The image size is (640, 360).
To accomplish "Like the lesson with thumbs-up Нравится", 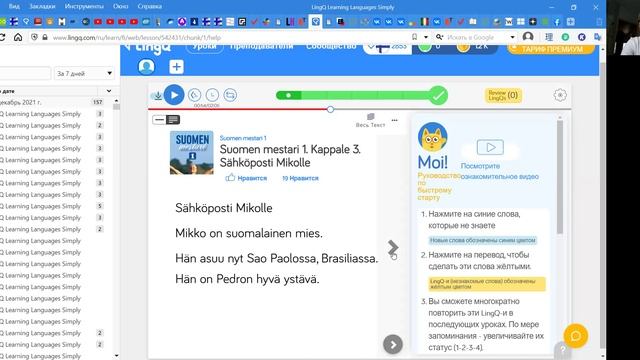I will click(246, 178).
